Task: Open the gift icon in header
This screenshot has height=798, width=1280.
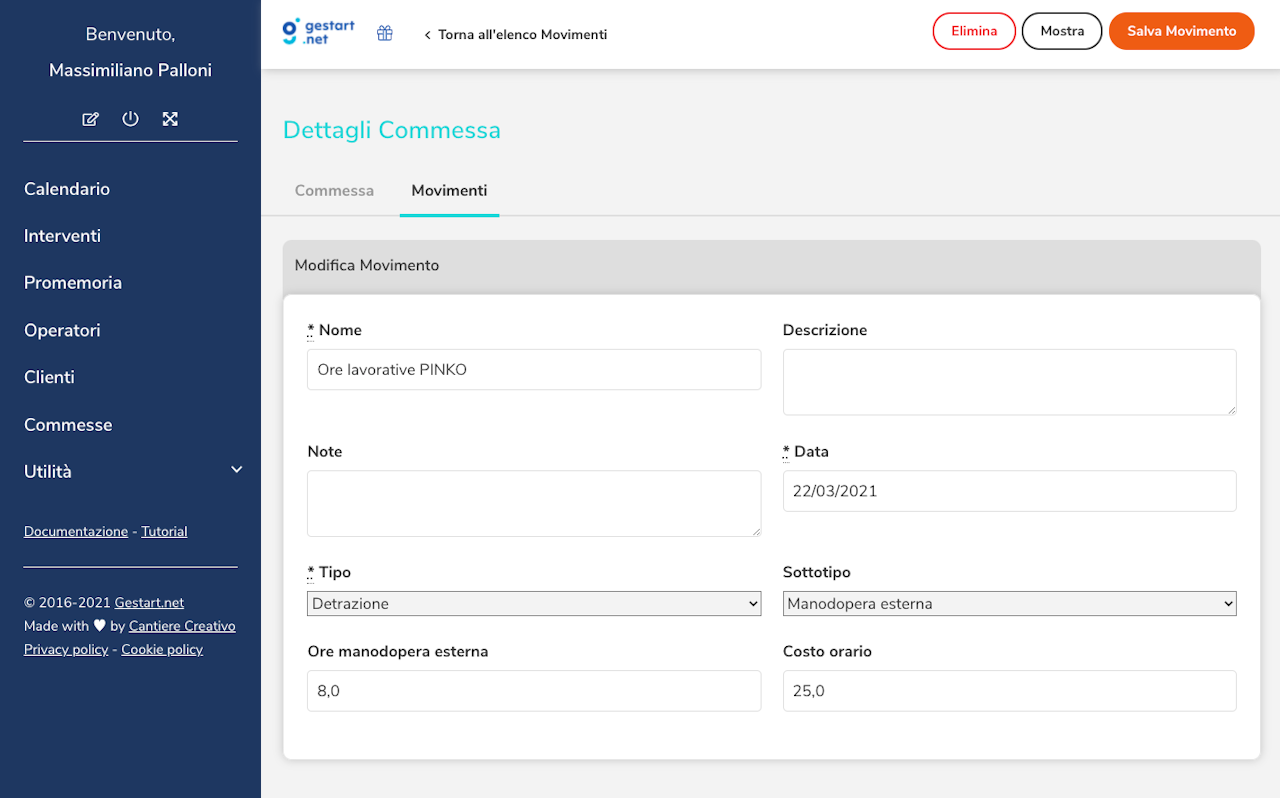Action: (x=385, y=33)
